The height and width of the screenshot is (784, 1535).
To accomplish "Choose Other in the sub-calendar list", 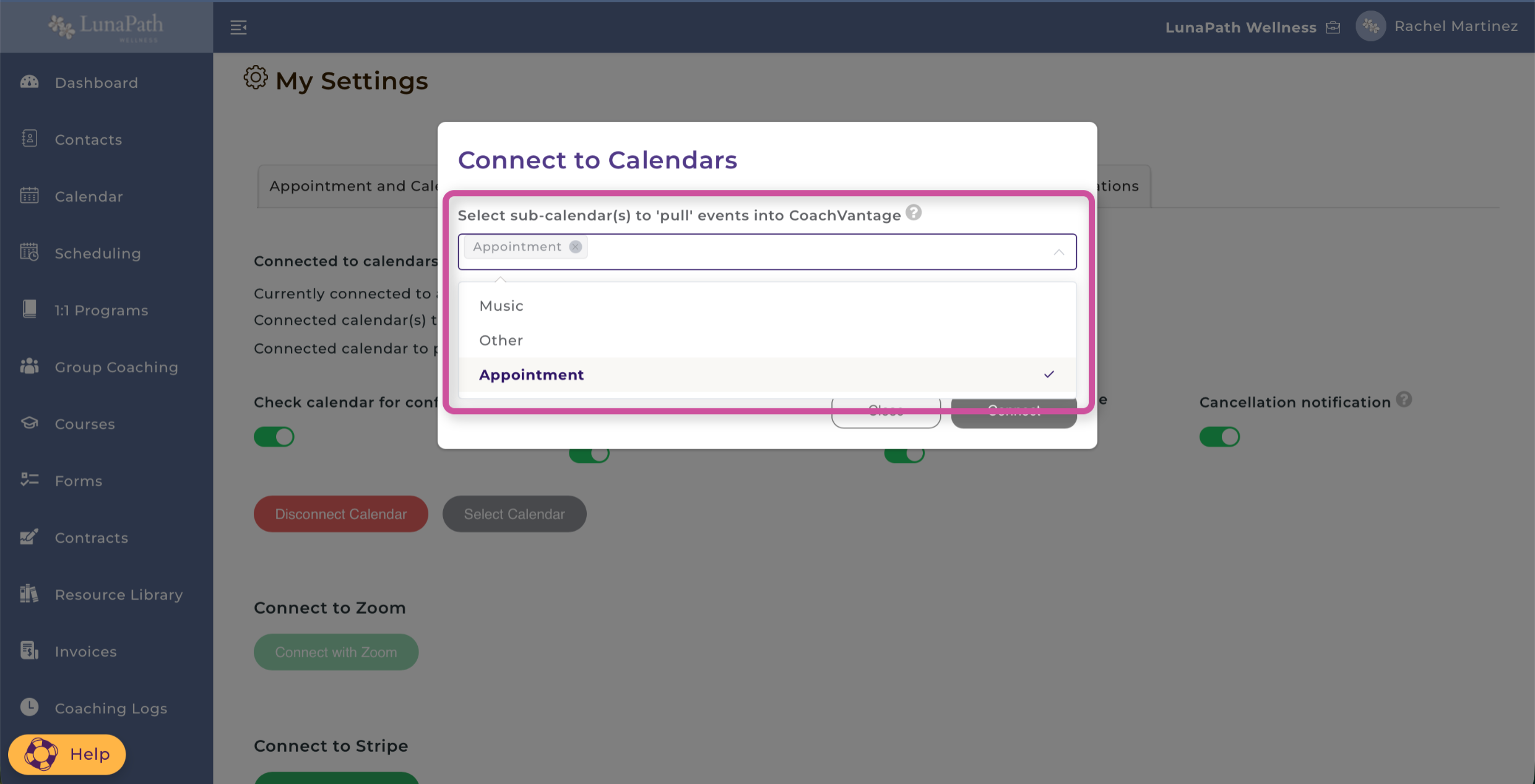I will coord(501,340).
